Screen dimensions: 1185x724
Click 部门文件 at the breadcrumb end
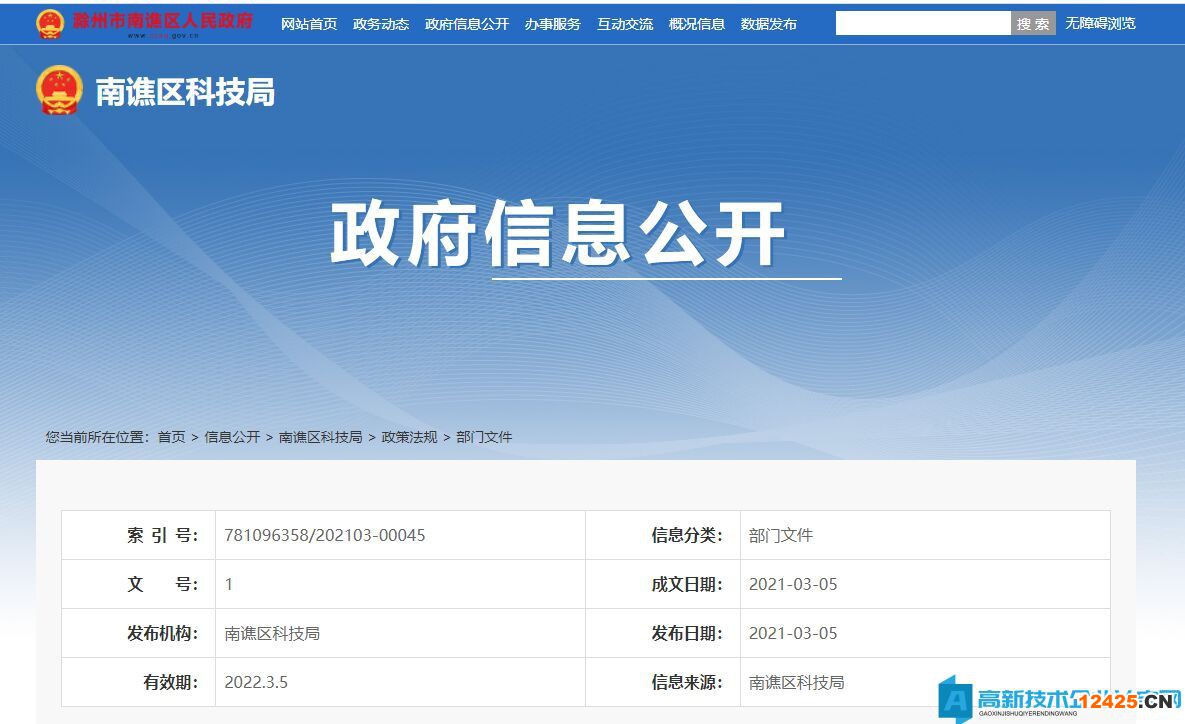(484, 437)
